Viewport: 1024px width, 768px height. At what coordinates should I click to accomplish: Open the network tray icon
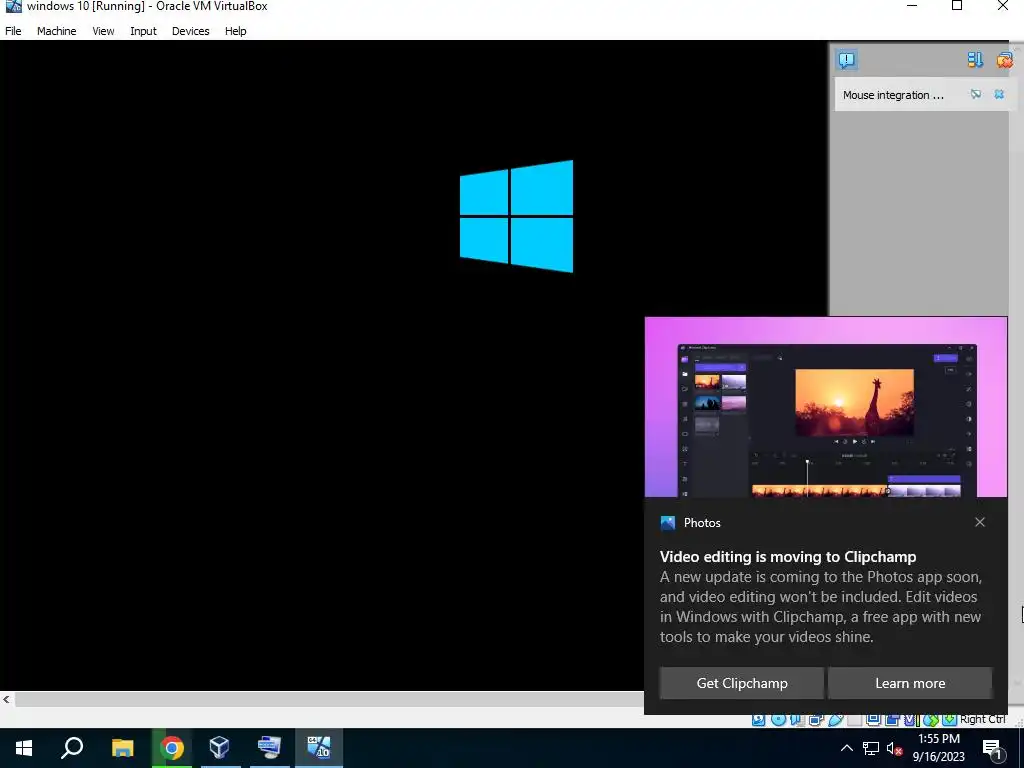[x=871, y=748]
